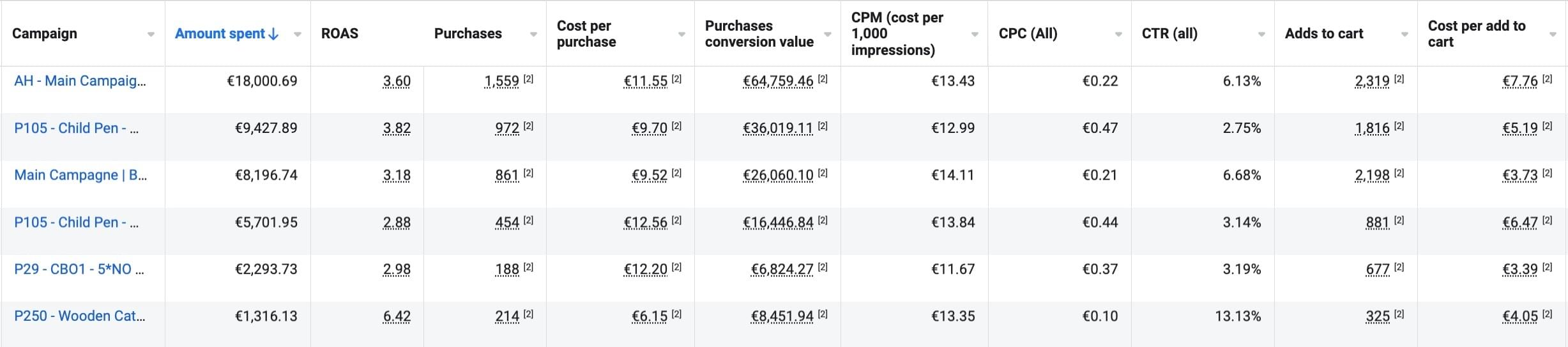Click the Amount spent sort arrow
1568x347 pixels.
coord(274,34)
